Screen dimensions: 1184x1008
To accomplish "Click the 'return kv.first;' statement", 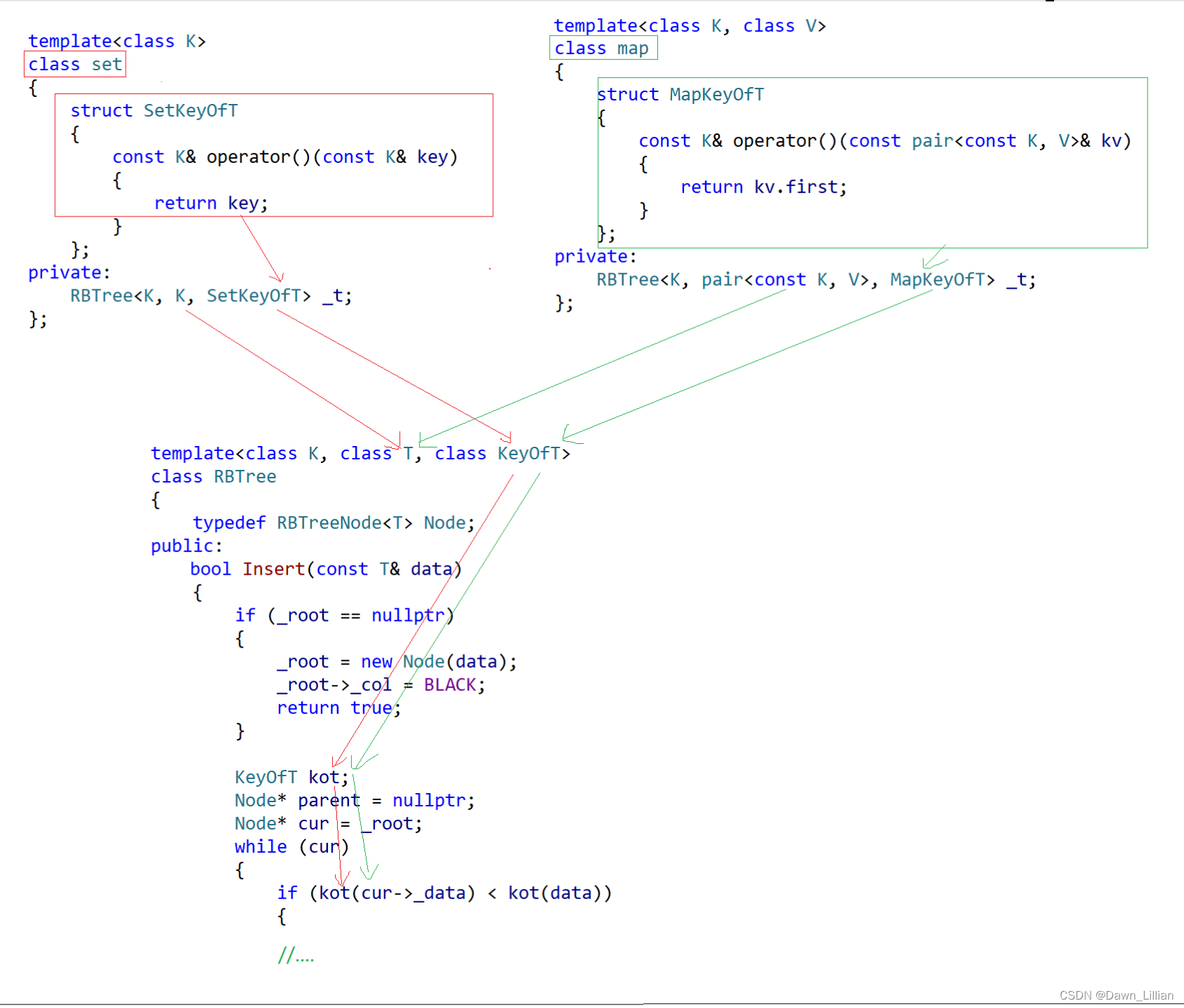I will coord(764,188).
